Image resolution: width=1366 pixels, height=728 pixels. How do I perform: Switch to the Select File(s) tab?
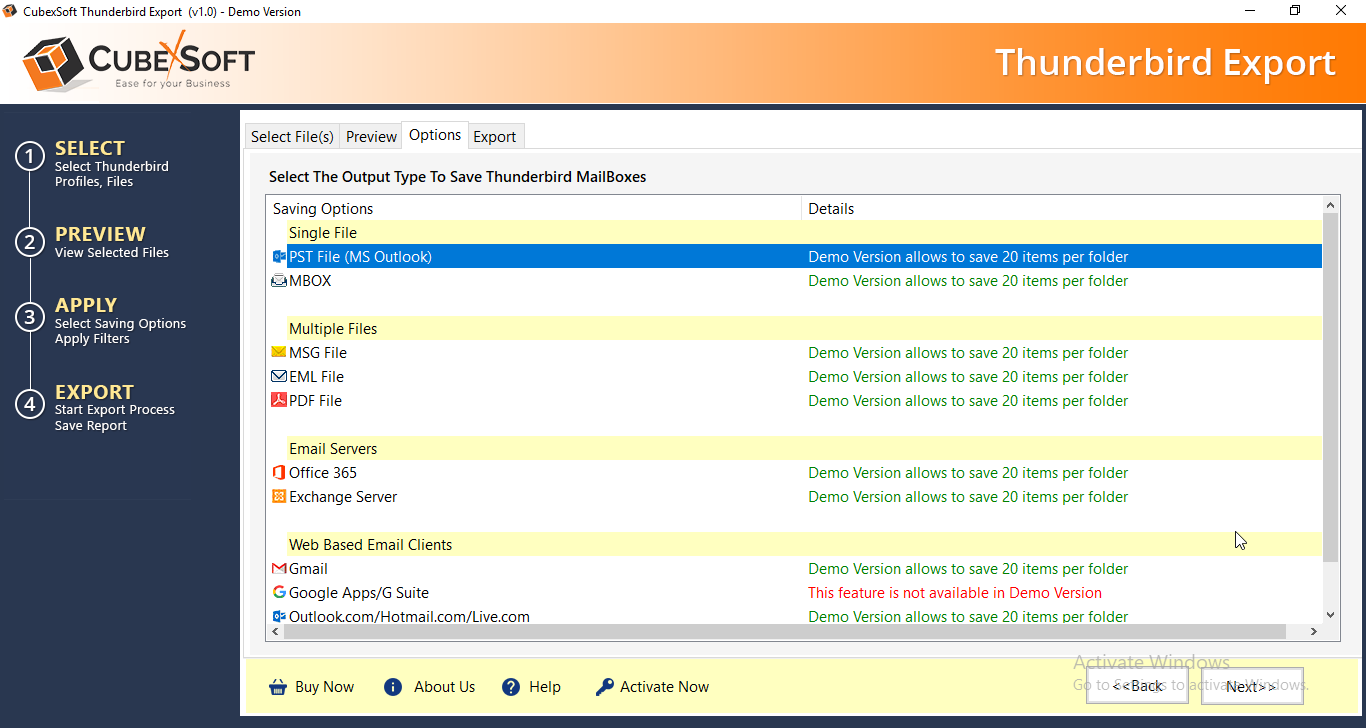click(x=292, y=137)
